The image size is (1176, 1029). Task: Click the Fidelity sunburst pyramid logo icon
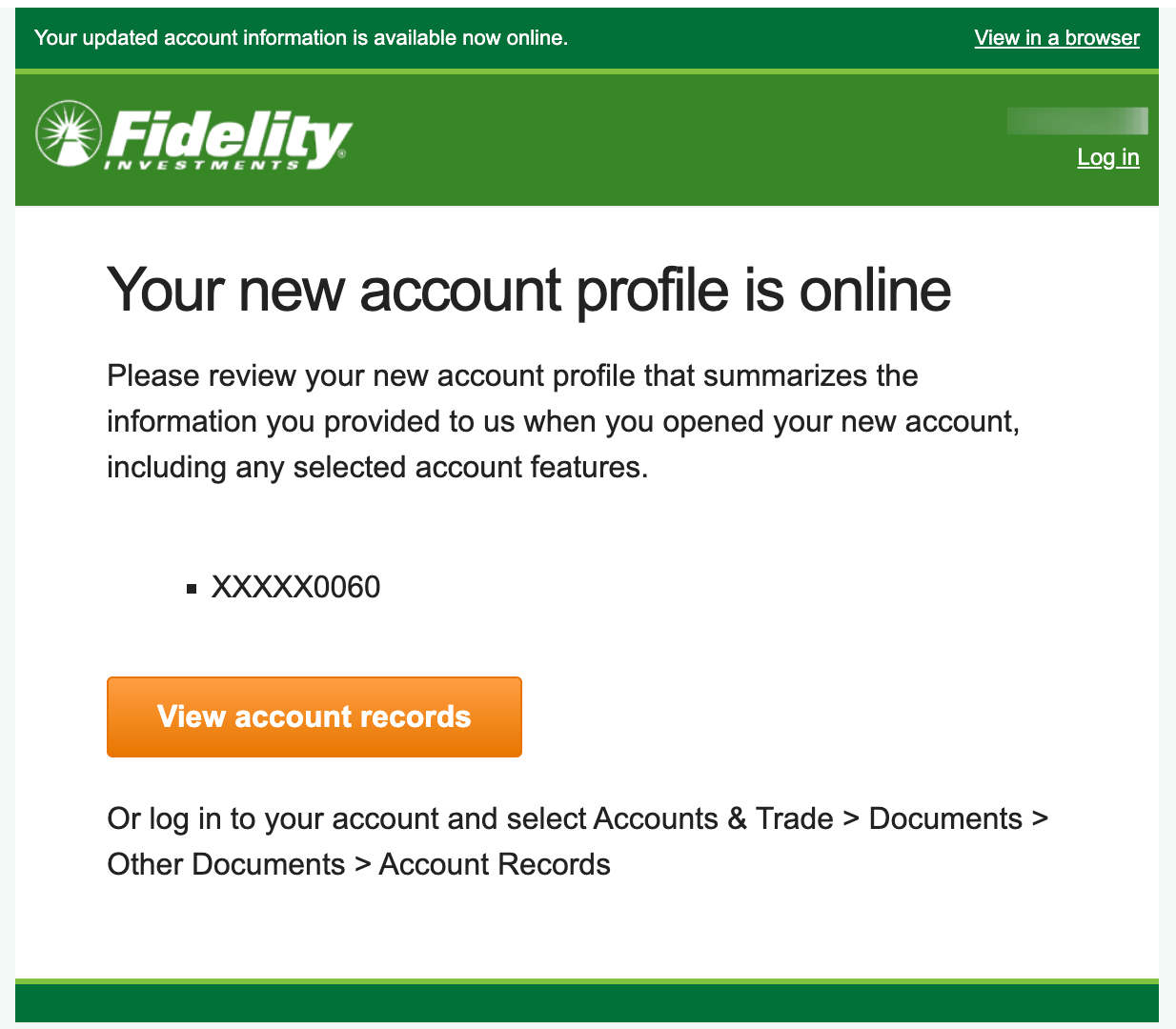69,133
